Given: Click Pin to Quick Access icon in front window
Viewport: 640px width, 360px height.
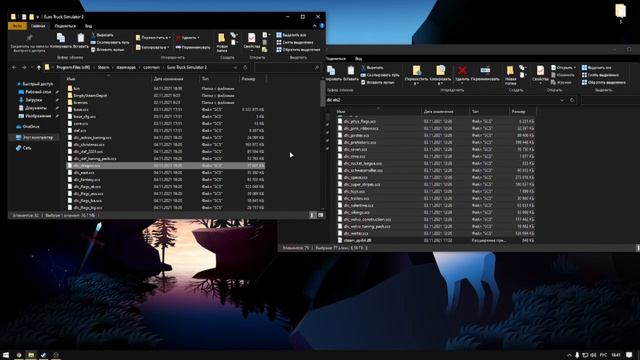Looking at the screenshot, I should pyautogui.click(x=29, y=39).
